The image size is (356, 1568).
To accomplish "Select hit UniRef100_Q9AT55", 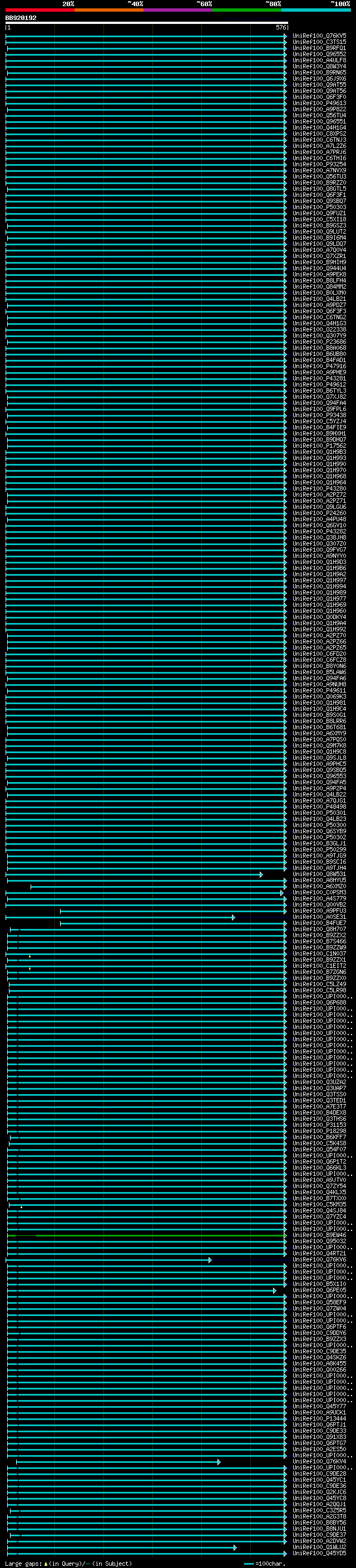I will (319, 85).
